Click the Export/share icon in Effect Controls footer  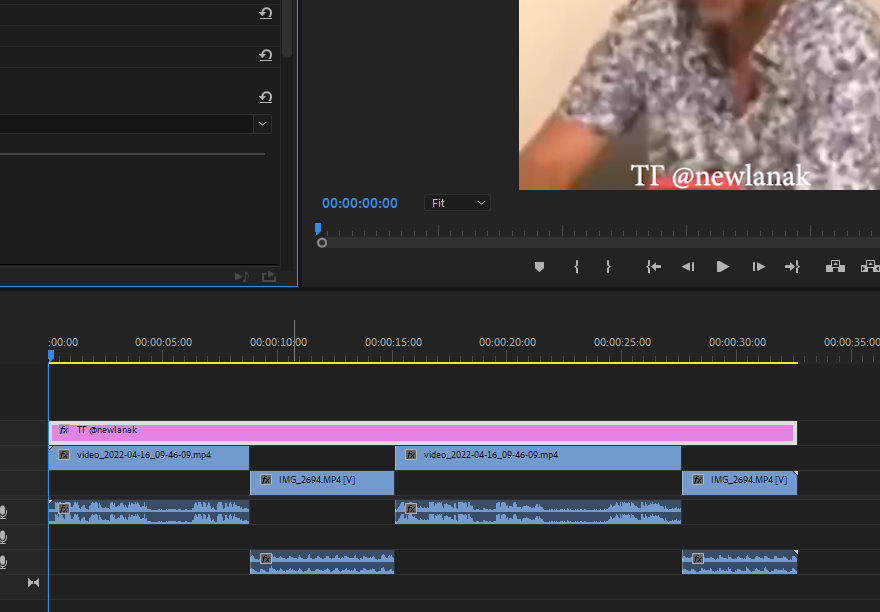point(268,277)
